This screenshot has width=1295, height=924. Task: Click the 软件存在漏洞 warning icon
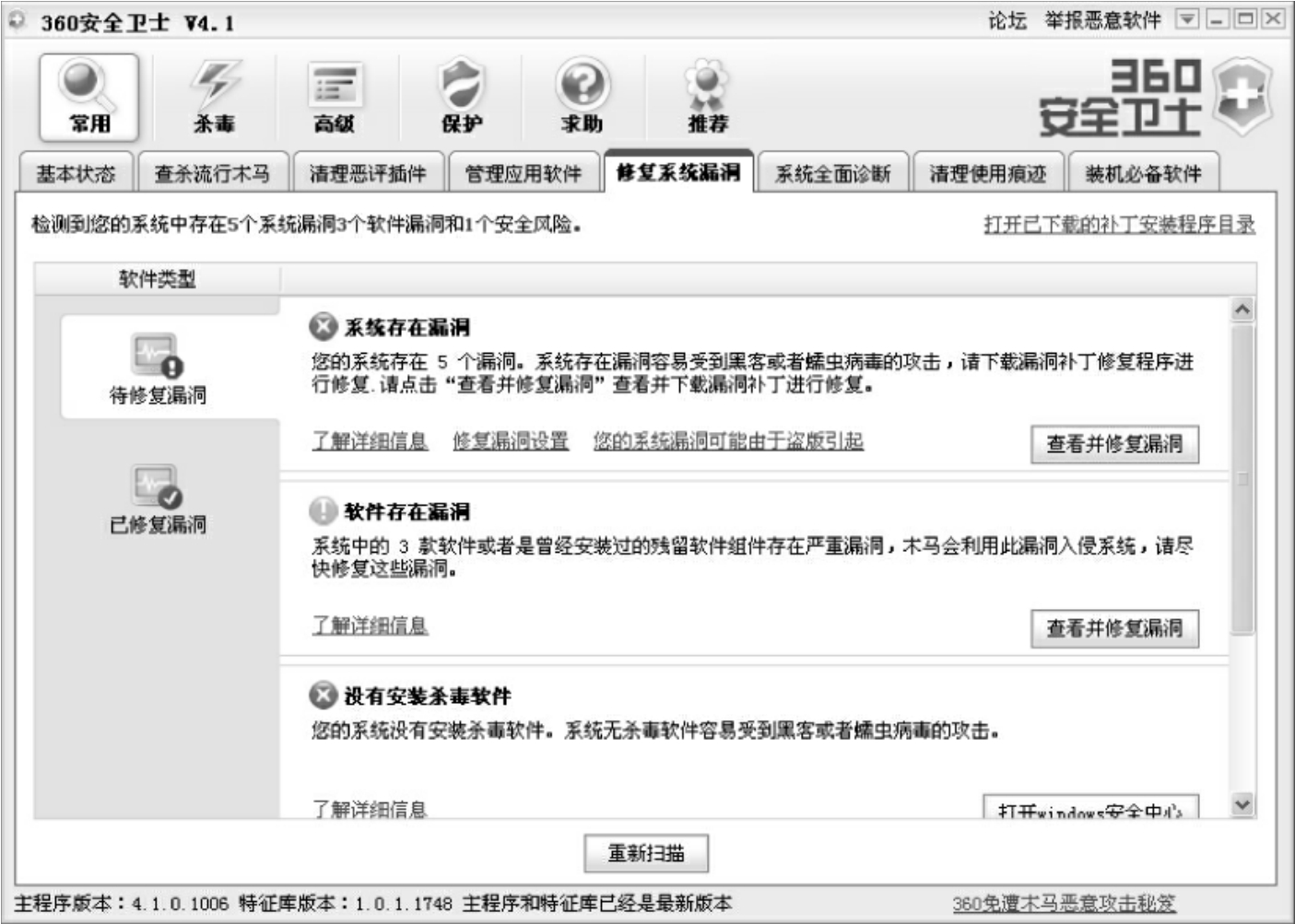[323, 511]
